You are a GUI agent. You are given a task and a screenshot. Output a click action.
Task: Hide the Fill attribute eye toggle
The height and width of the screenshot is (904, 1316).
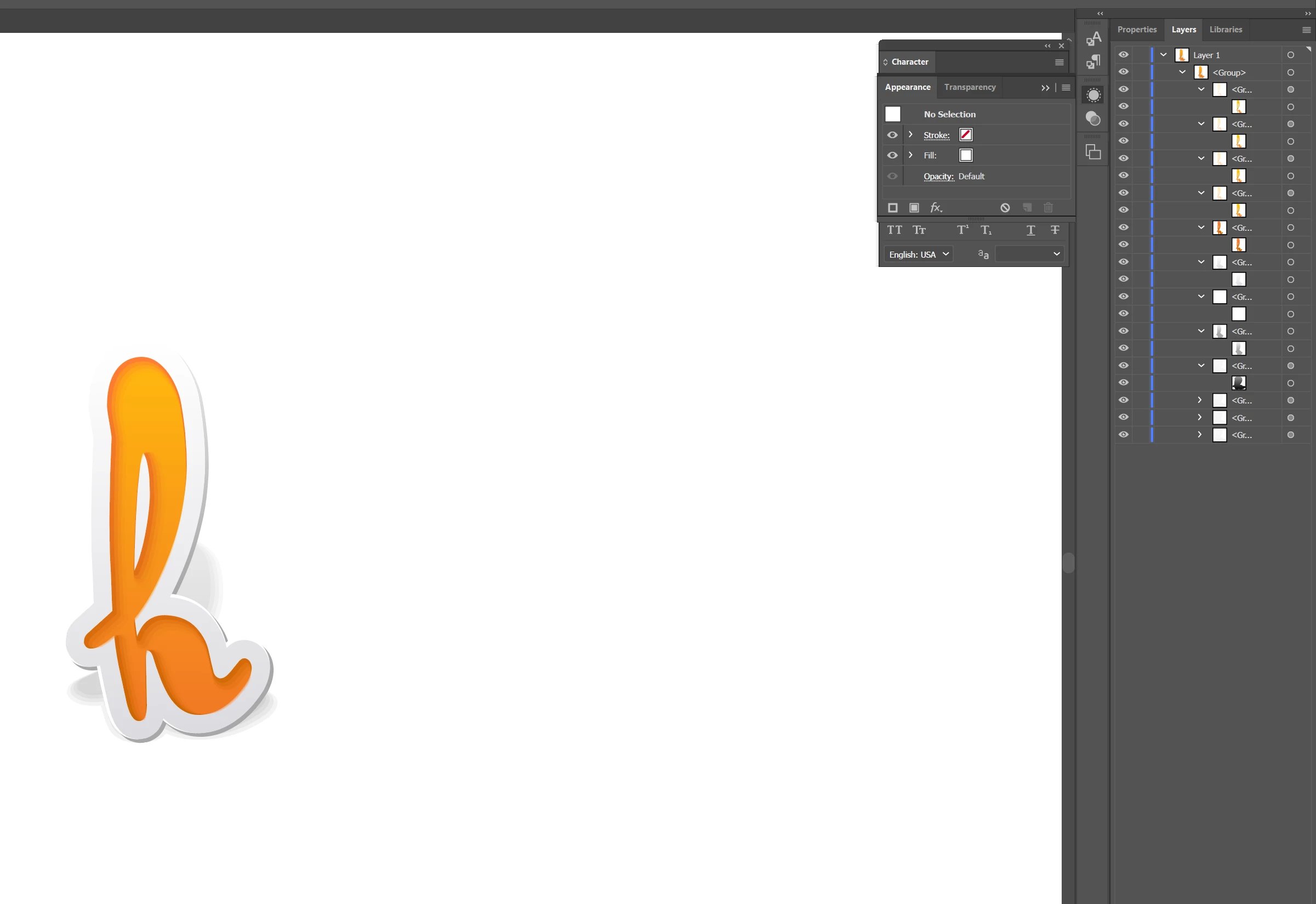point(892,155)
